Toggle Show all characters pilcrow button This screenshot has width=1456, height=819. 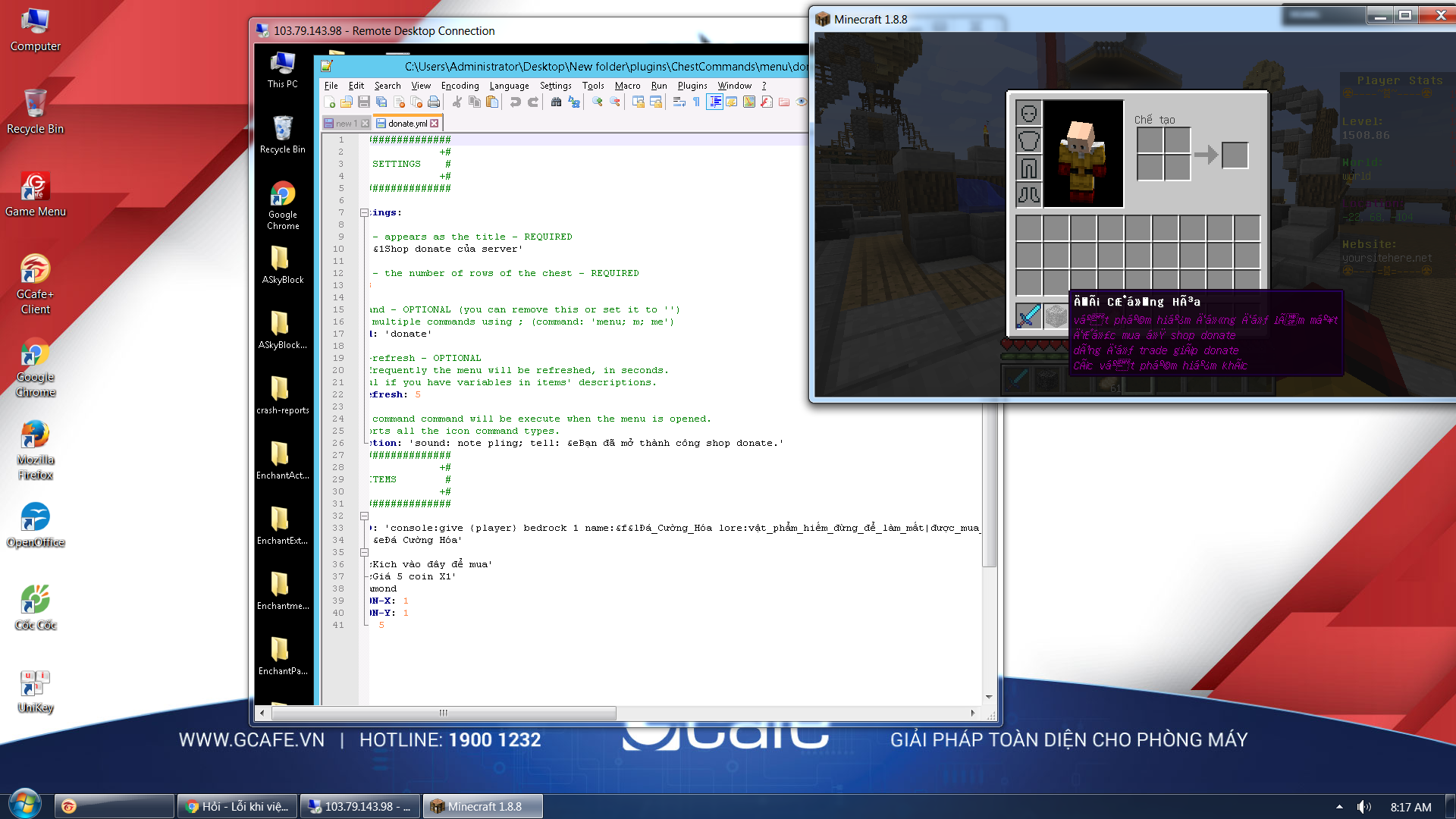tap(696, 102)
